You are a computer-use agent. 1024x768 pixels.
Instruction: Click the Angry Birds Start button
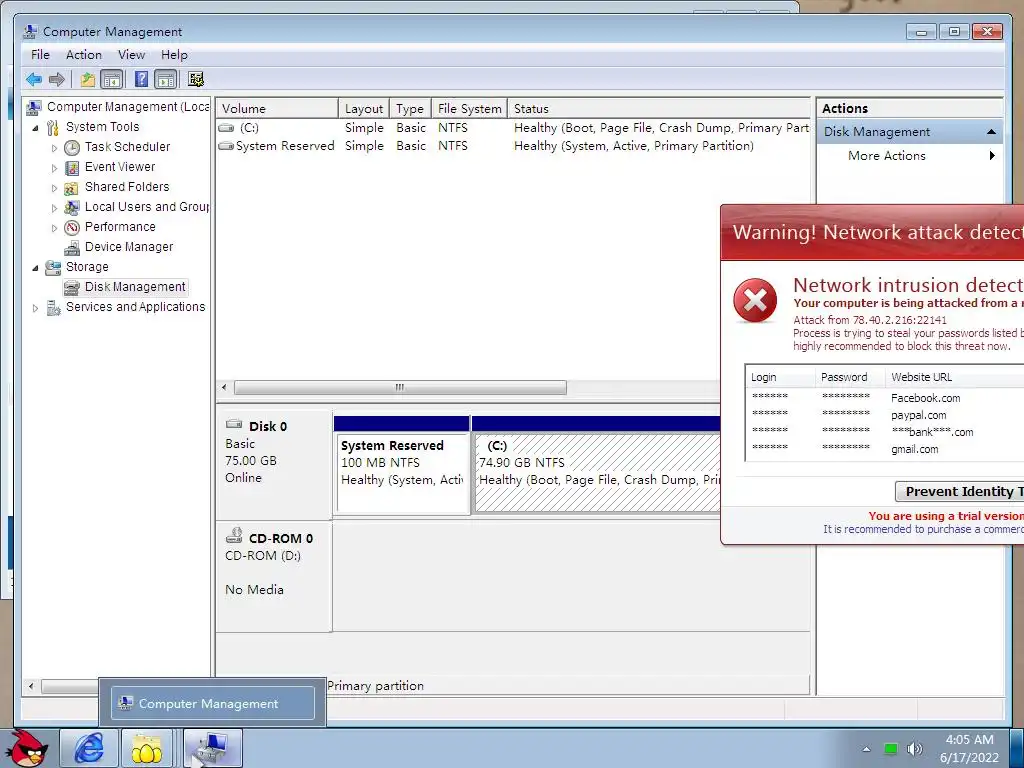pyautogui.click(x=28, y=749)
